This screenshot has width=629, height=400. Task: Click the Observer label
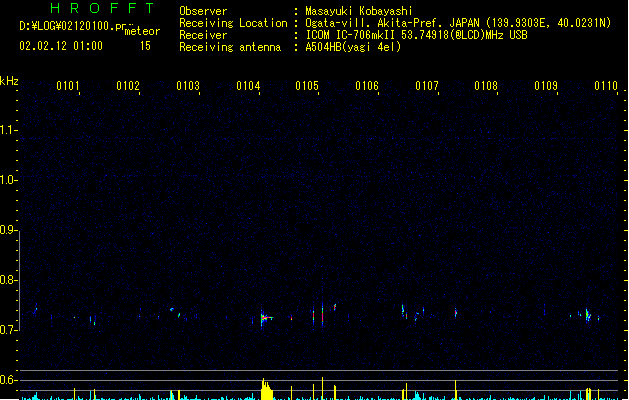(203, 11)
